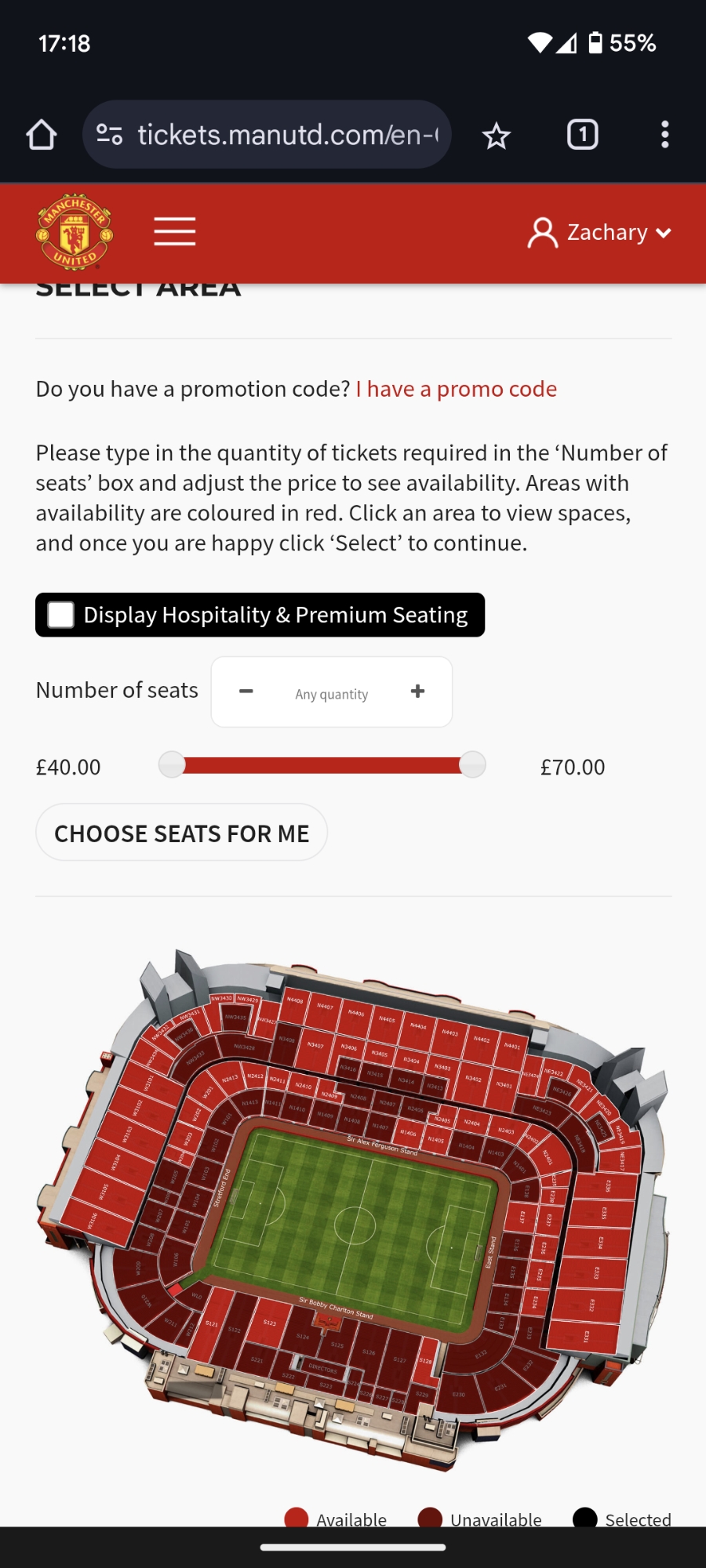Decrease number of seats with minus
The width and height of the screenshot is (706, 1568).
pyautogui.click(x=246, y=691)
